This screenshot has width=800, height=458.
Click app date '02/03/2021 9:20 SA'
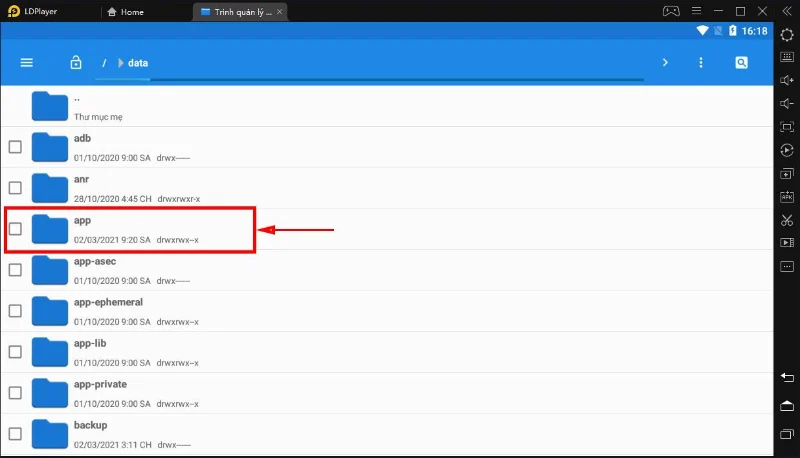tap(112, 240)
